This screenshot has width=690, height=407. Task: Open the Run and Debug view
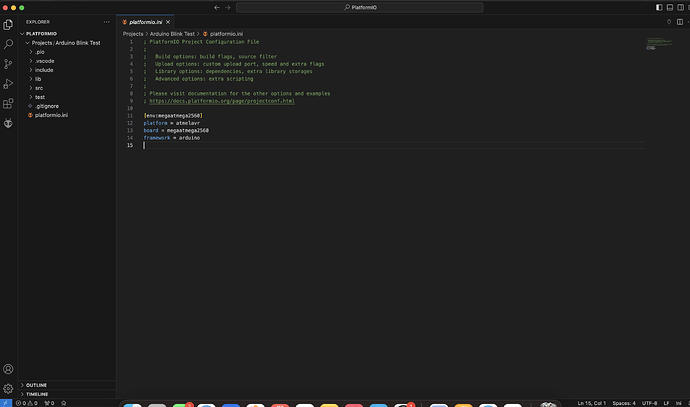[x=8, y=84]
